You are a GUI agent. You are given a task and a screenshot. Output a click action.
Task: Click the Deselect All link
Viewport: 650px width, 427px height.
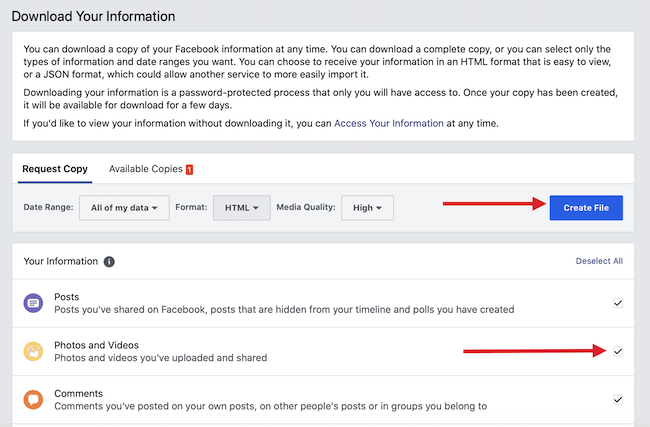tap(599, 261)
